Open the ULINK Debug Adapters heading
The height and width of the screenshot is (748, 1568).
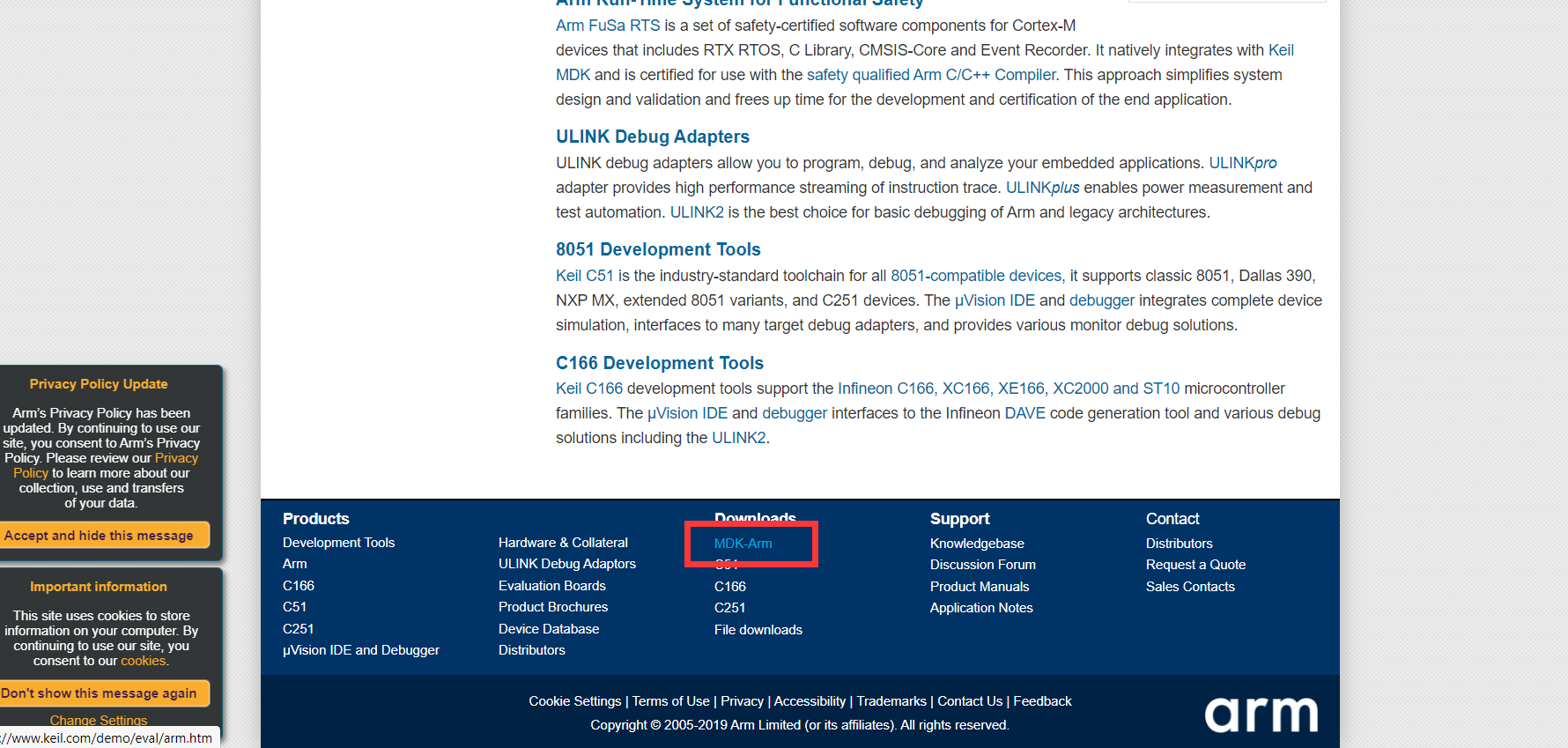pos(653,137)
